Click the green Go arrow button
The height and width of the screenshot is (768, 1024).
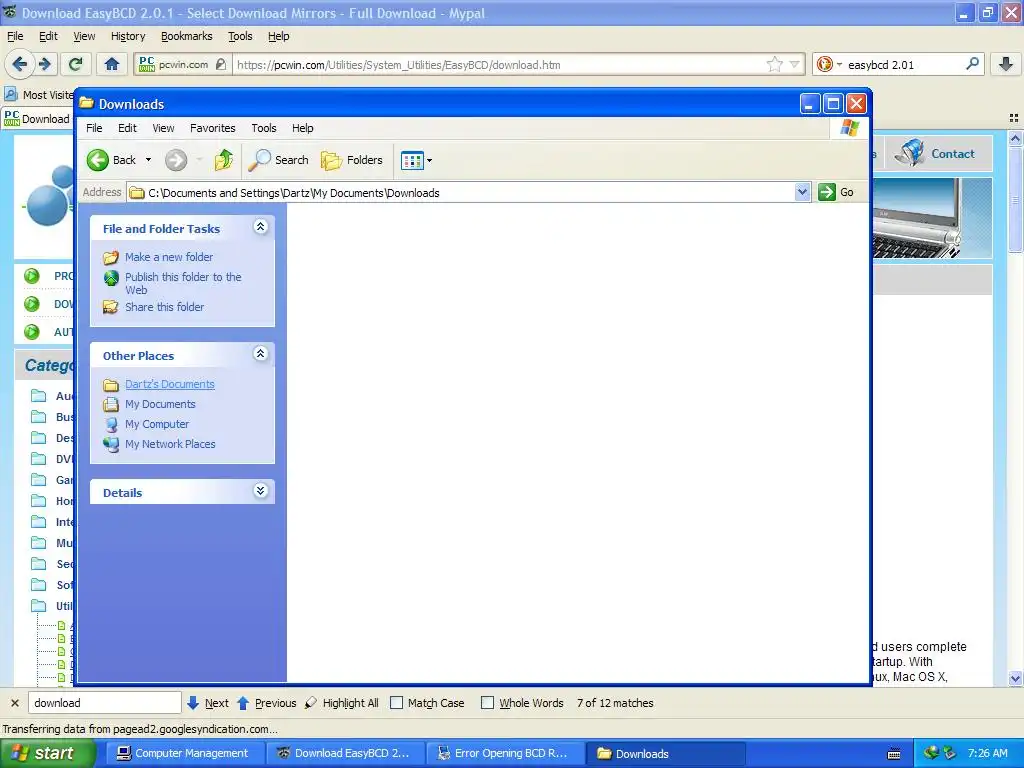[x=827, y=192]
